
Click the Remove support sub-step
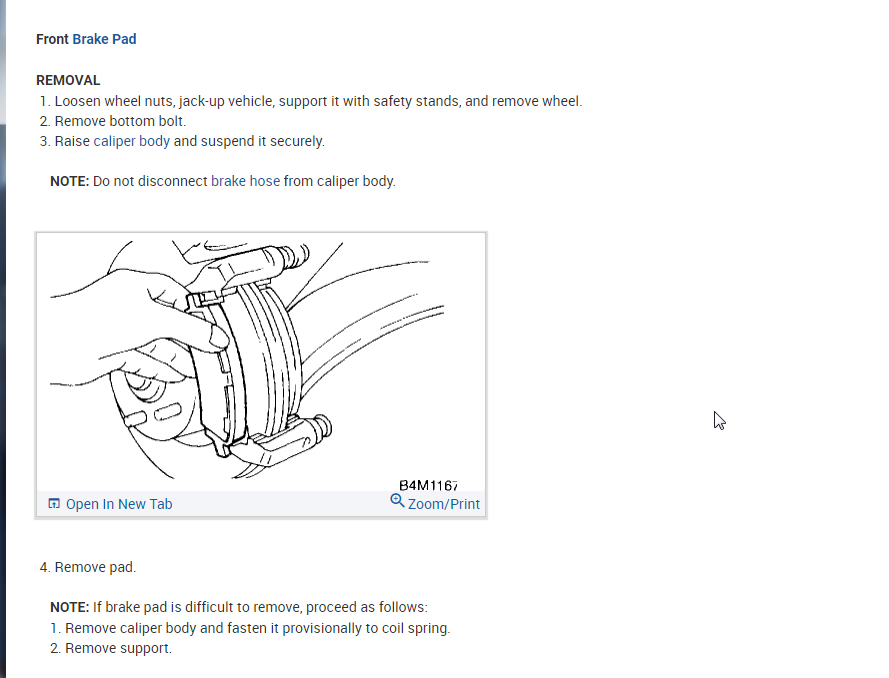pos(111,648)
